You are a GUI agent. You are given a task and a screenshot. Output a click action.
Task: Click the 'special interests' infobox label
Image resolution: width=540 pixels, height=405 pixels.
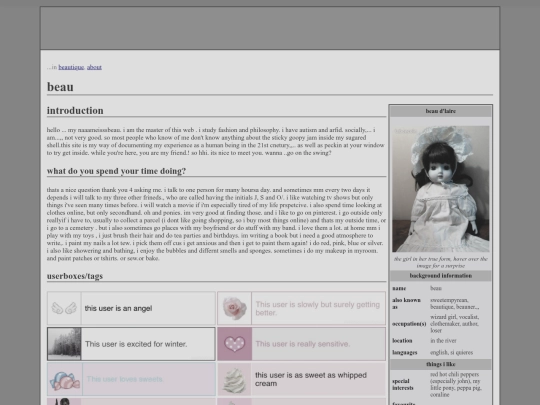click(x=403, y=385)
